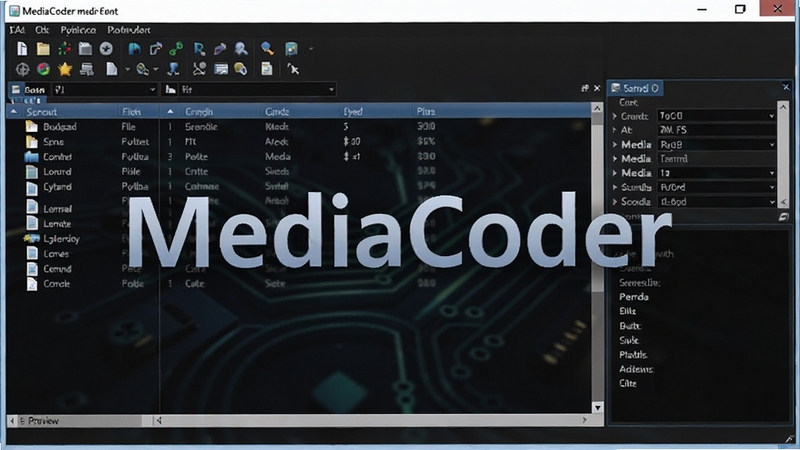
Task: Expand the 'Sumils' property row
Action: [615, 188]
